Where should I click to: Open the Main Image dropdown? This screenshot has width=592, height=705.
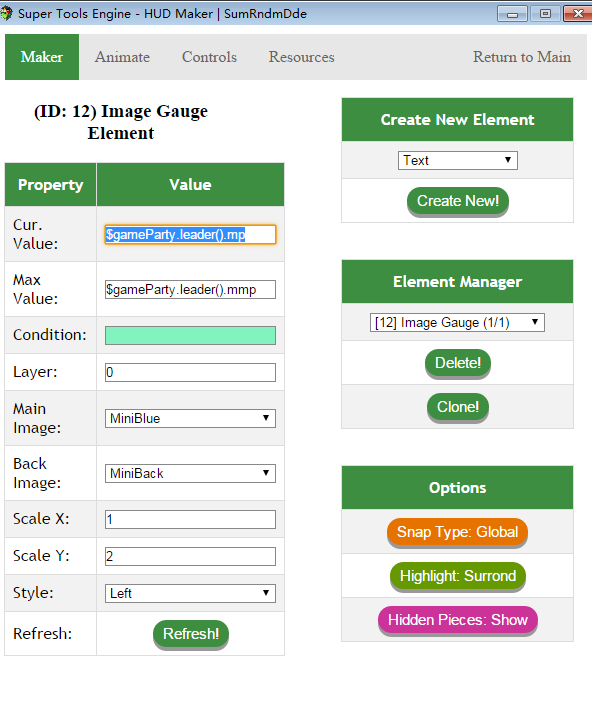pos(190,418)
